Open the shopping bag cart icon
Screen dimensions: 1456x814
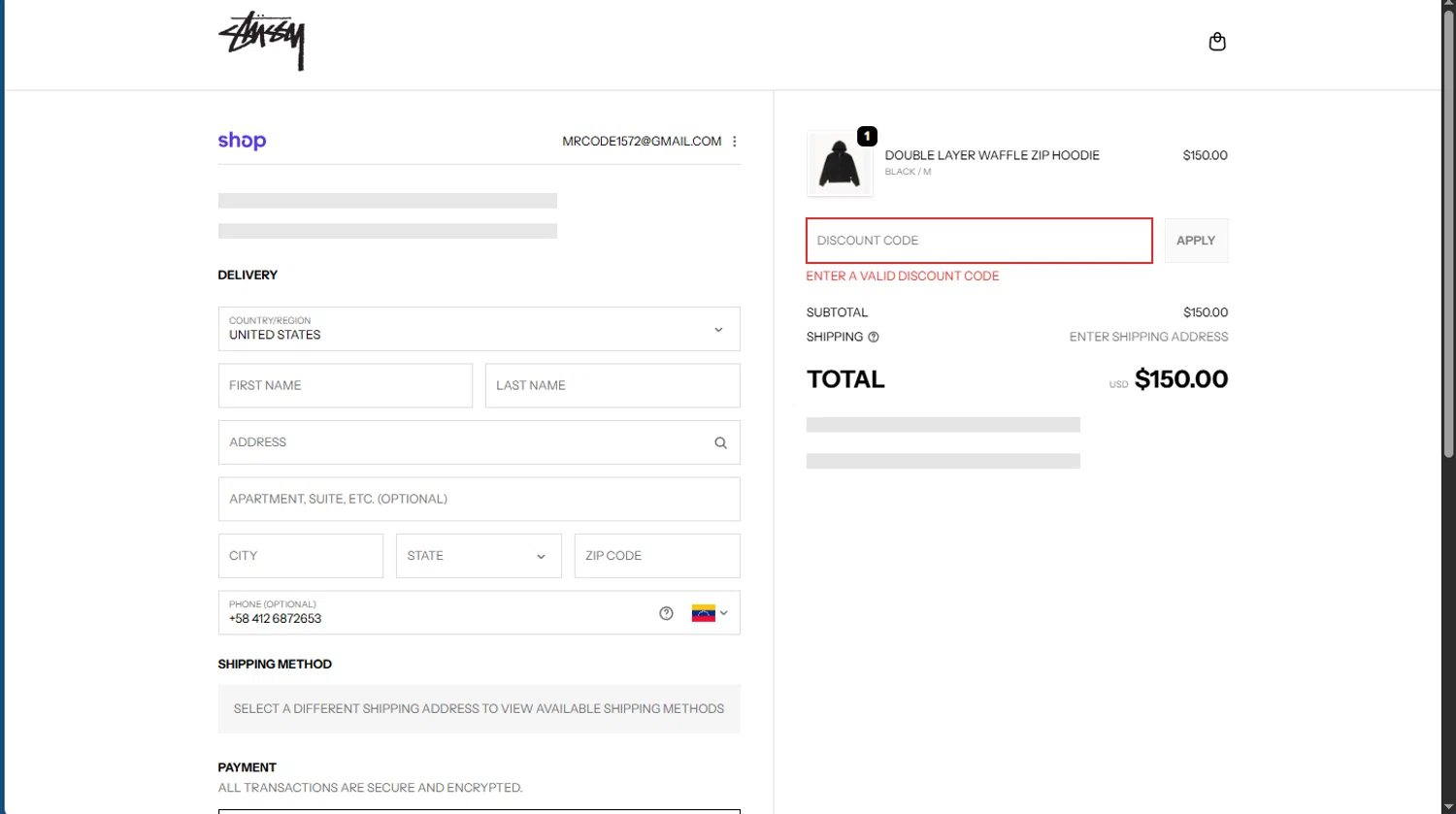click(x=1217, y=42)
